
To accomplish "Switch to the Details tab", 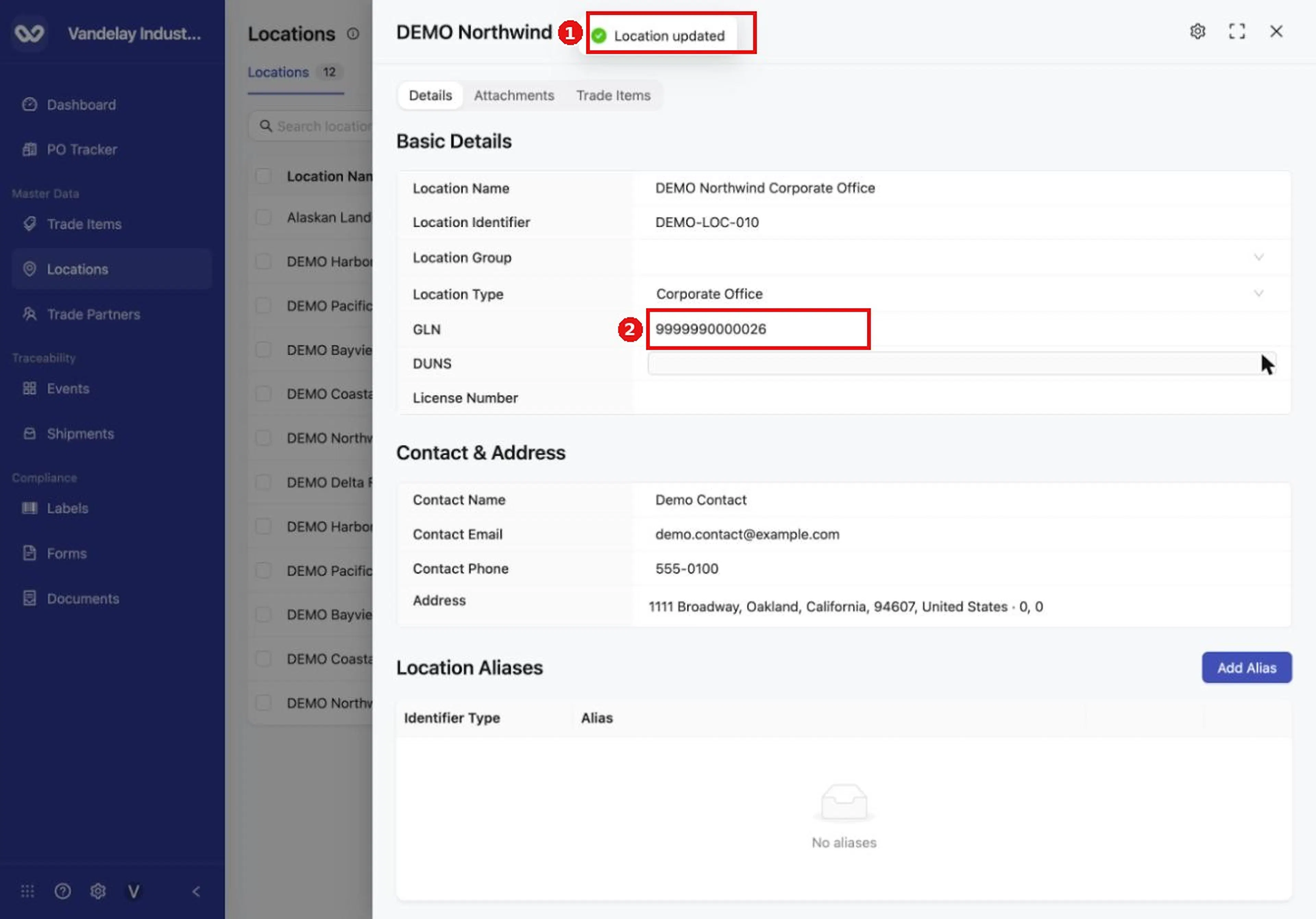I will tap(430, 95).
